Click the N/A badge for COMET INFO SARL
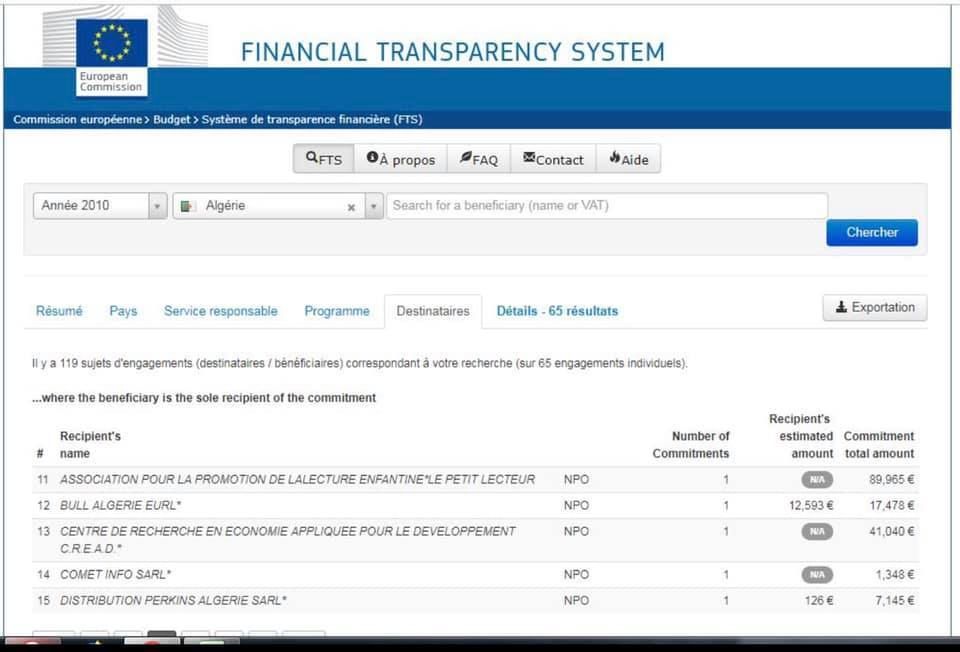This screenshot has width=960, height=652. tap(816, 575)
